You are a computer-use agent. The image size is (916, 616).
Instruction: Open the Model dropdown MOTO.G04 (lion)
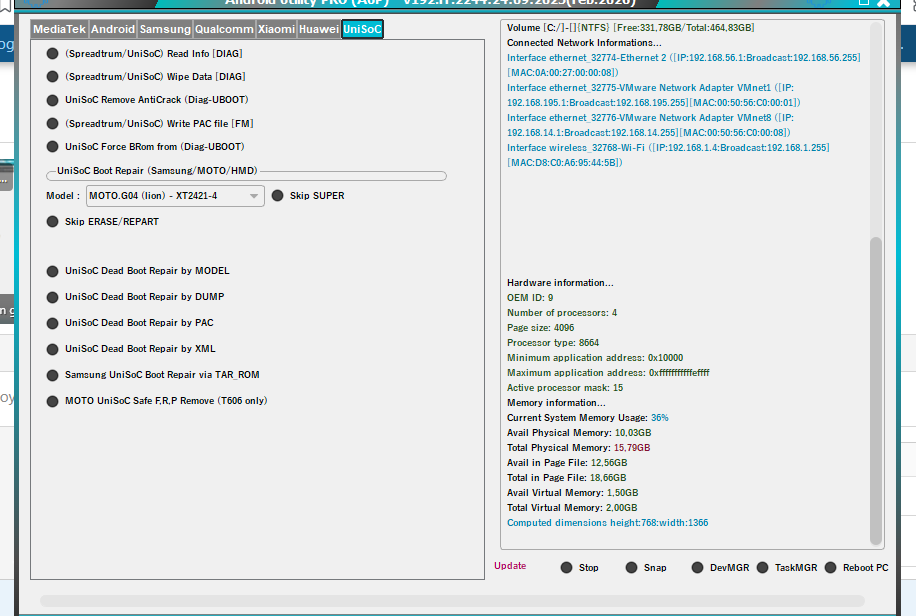pyautogui.click(x=175, y=196)
